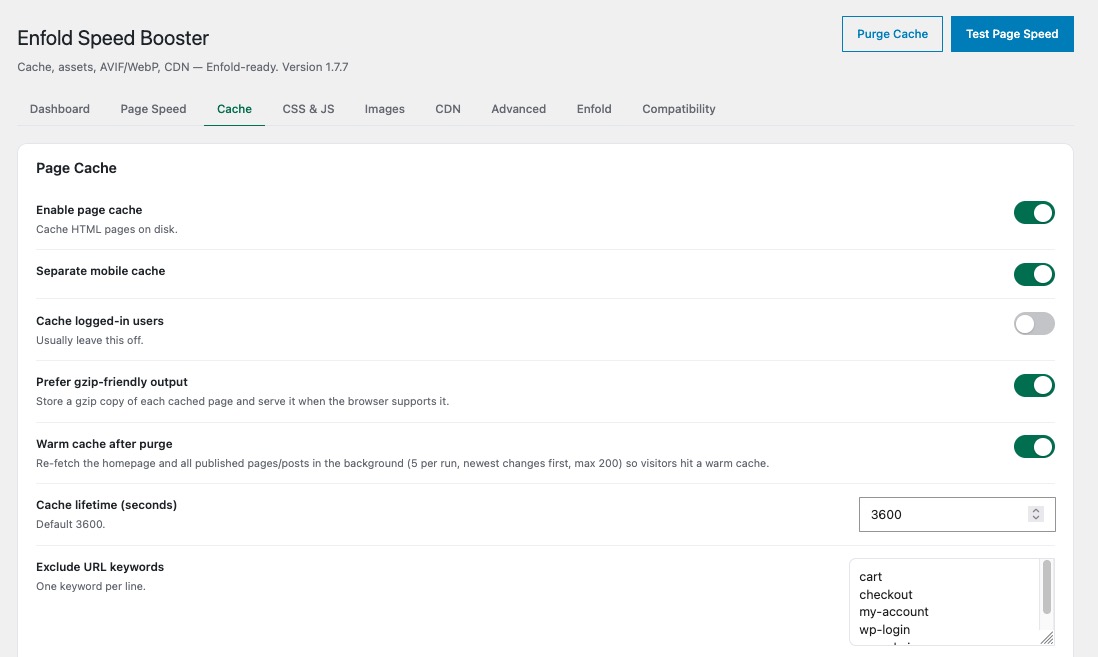Go to the Images tab

click(x=384, y=109)
